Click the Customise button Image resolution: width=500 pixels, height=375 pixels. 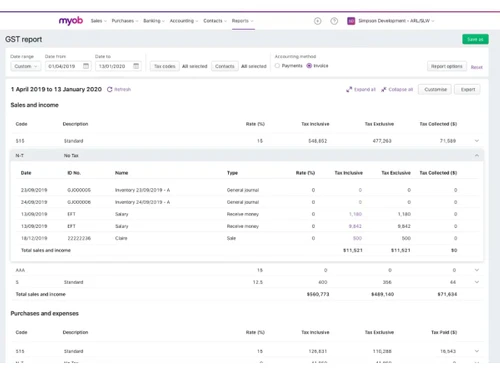click(435, 89)
